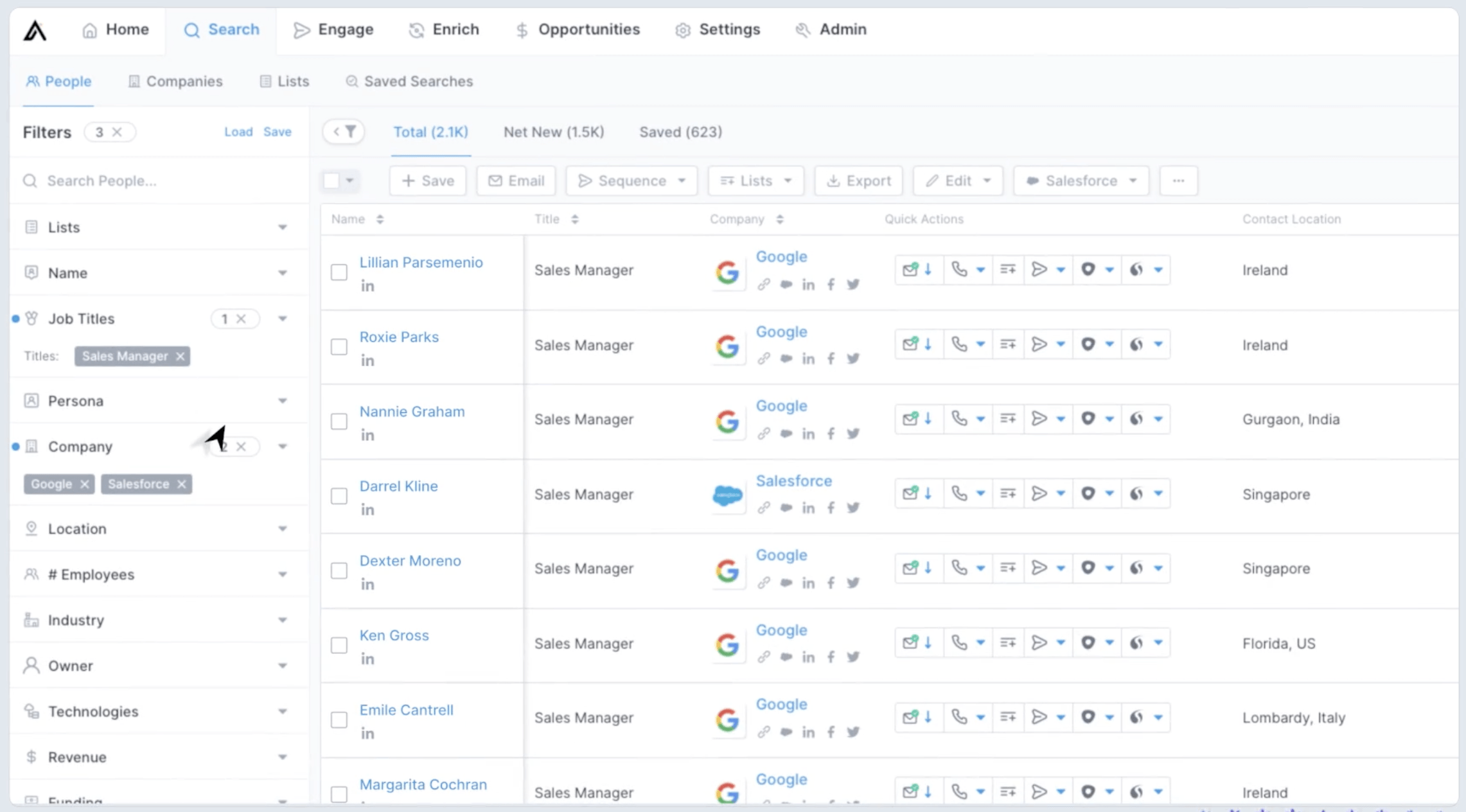Click Facebook icon in Emile Cantrell row
This screenshot has height=812, width=1466.
831,732
